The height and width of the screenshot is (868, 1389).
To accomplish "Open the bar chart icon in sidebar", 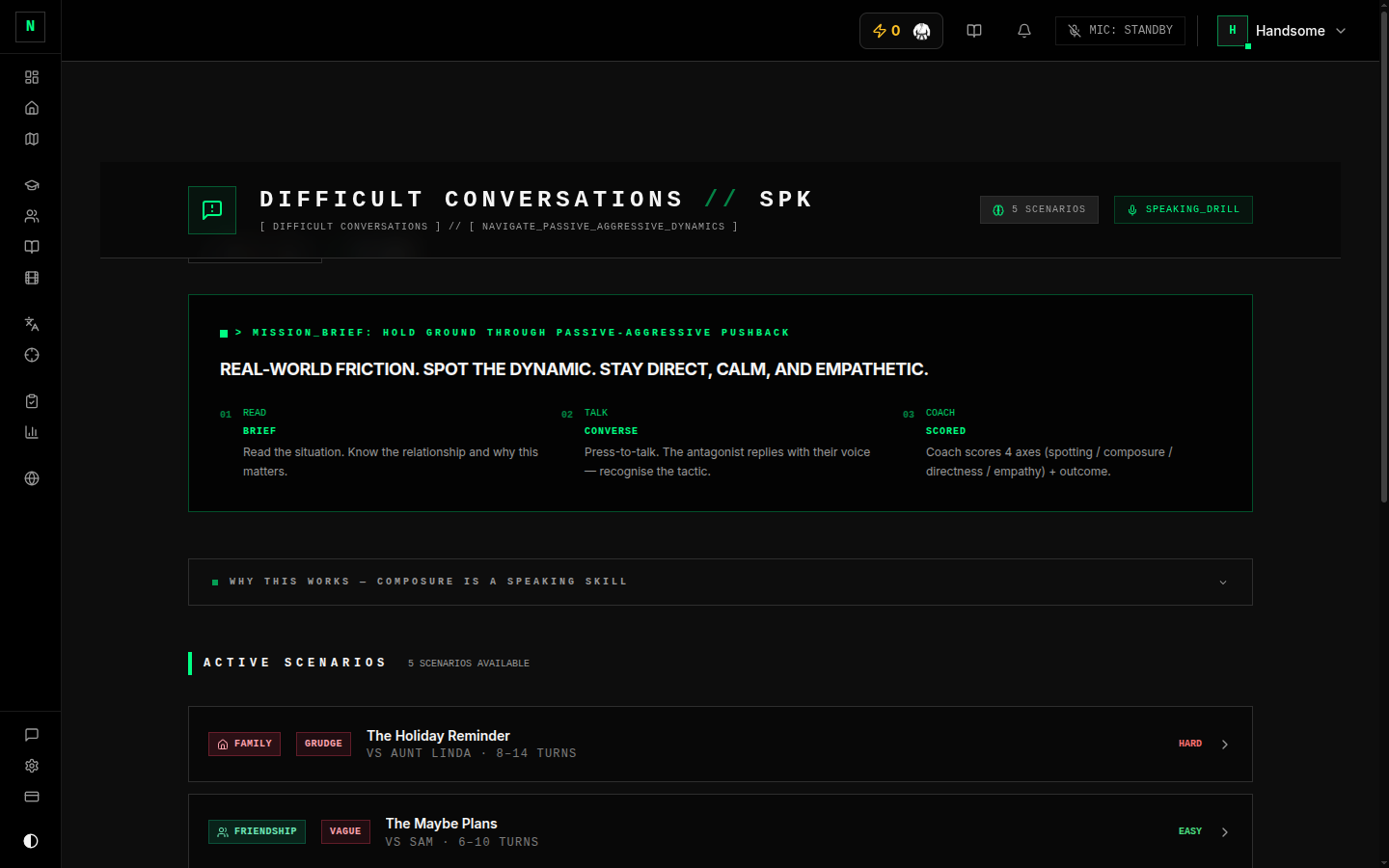I will [x=32, y=432].
